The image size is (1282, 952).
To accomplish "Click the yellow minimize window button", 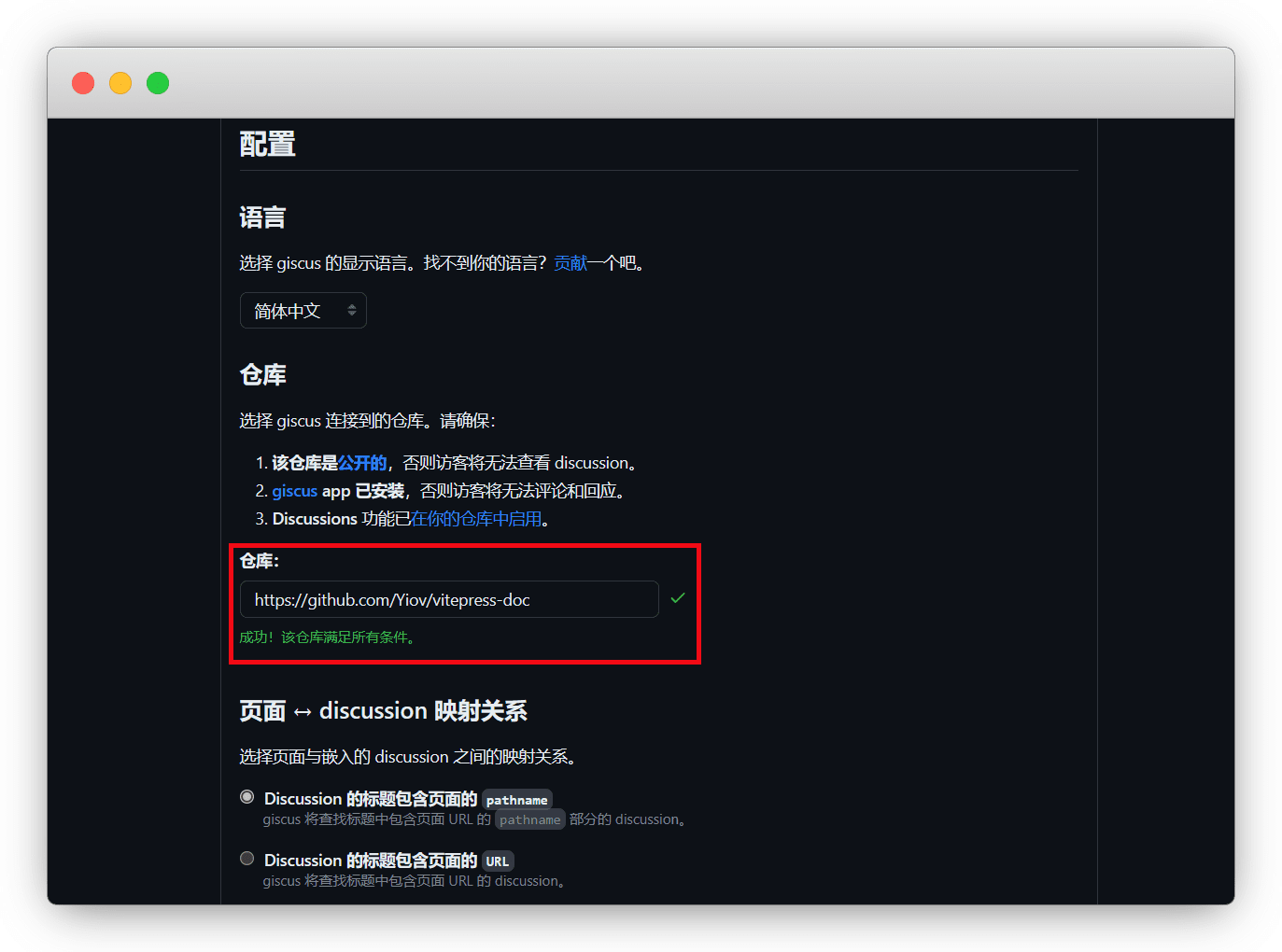I will tap(120, 83).
